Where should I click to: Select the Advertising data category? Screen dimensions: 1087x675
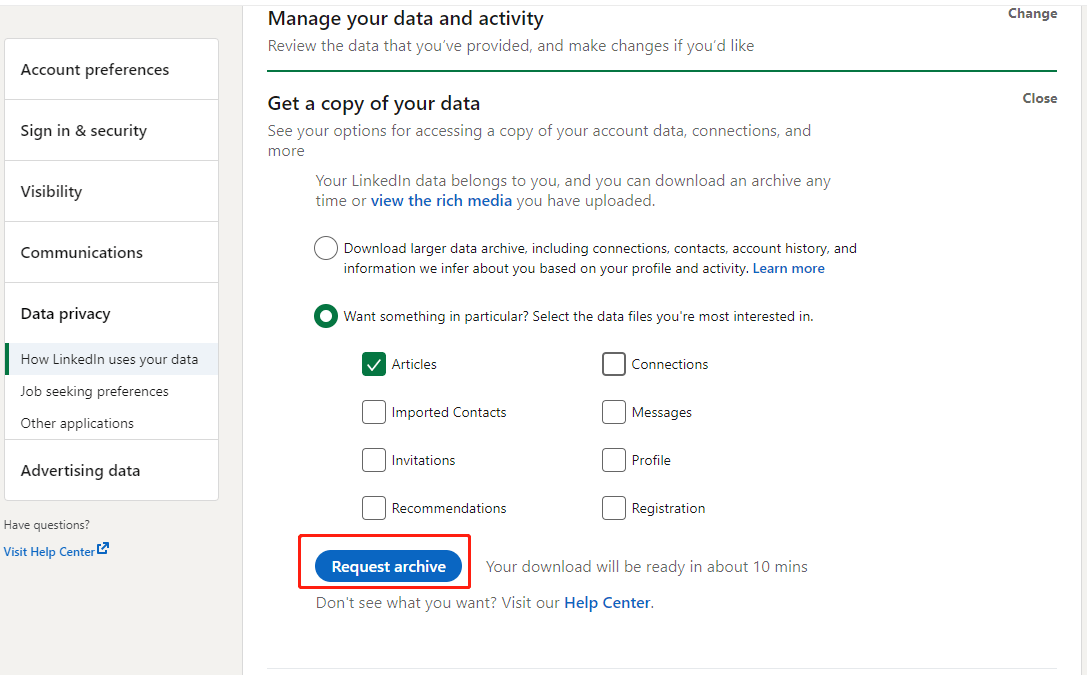click(x=80, y=470)
